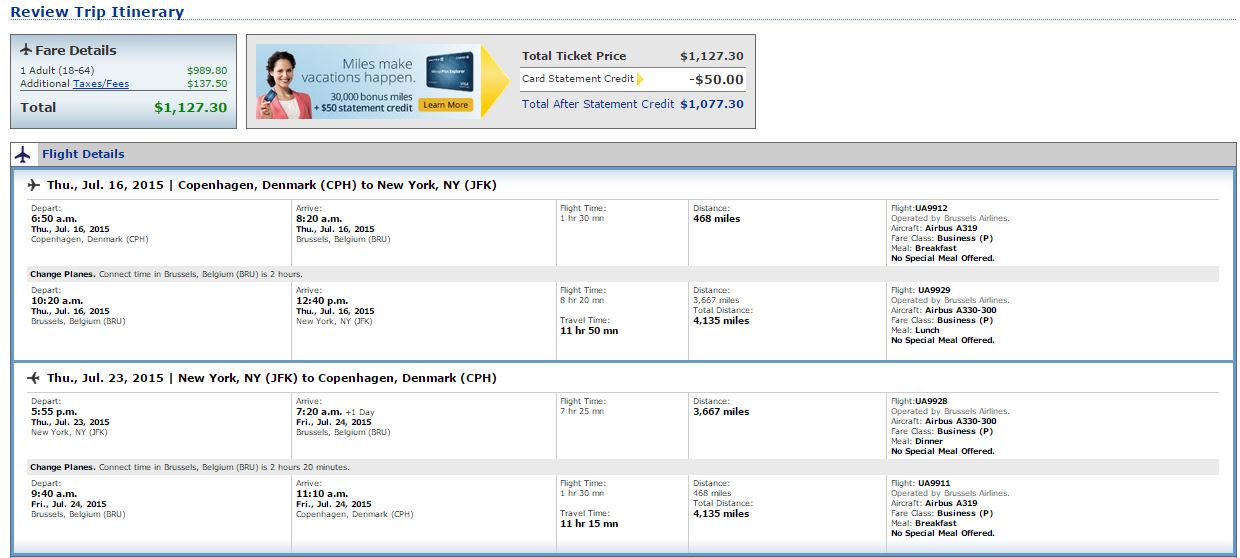The height and width of the screenshot is (558, 1240).
Task: Click yellow arrow next to Card Statement Credit
Action: [640, 79]
